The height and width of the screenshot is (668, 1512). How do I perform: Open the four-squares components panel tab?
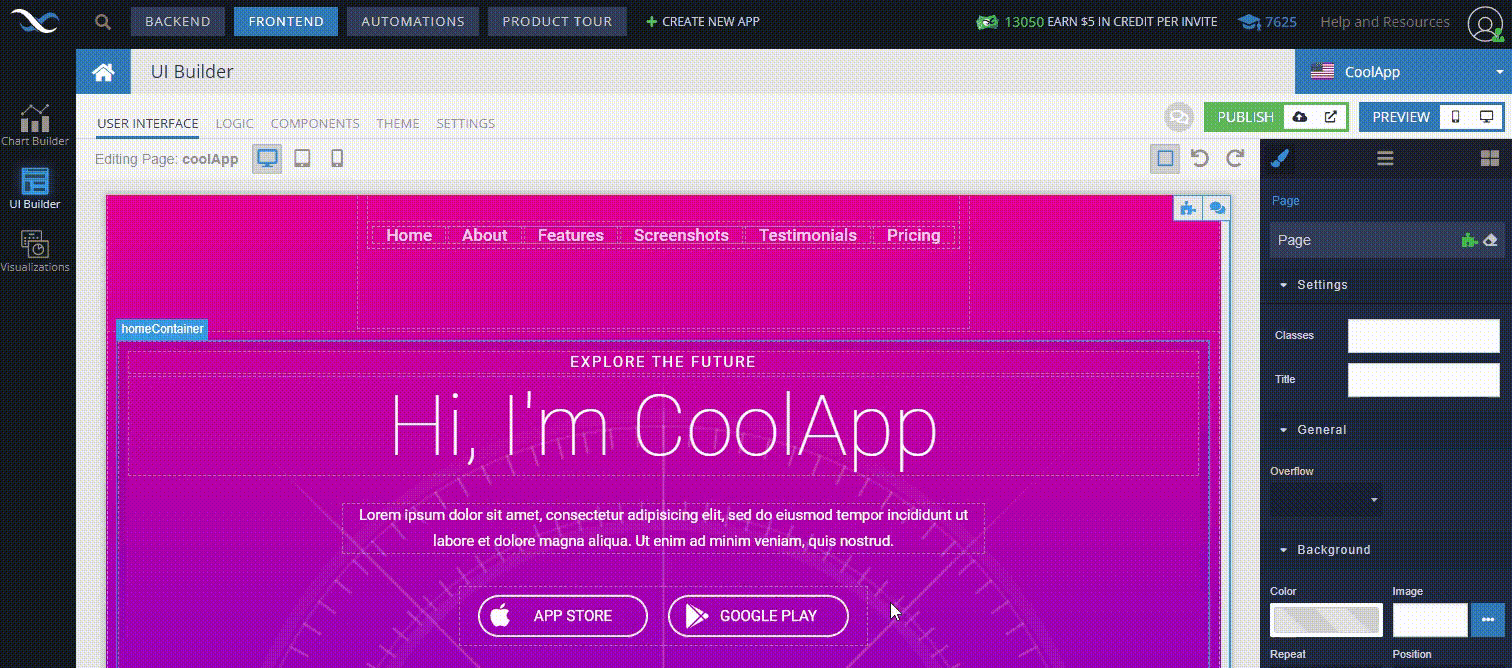(x=1489, y=158)
